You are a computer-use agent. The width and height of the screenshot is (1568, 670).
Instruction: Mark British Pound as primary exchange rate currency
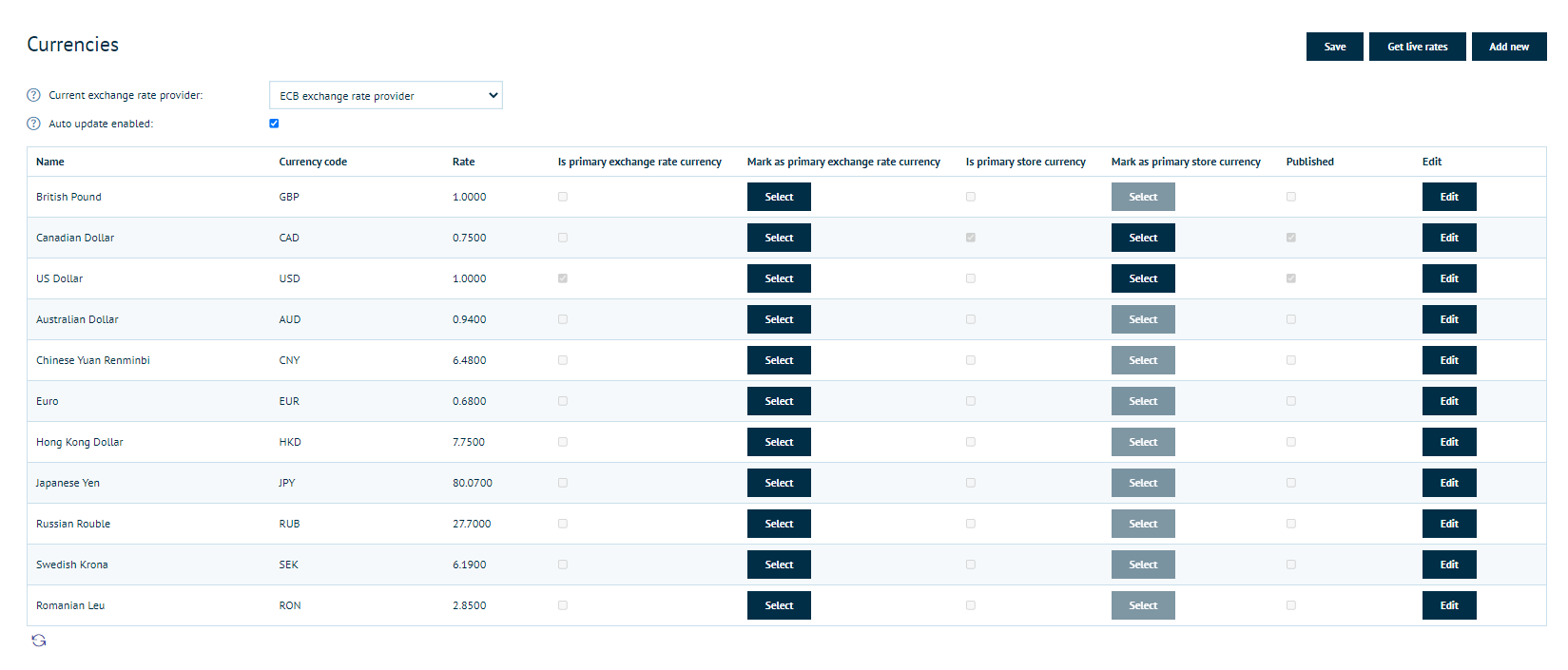[x=779, y=197]
